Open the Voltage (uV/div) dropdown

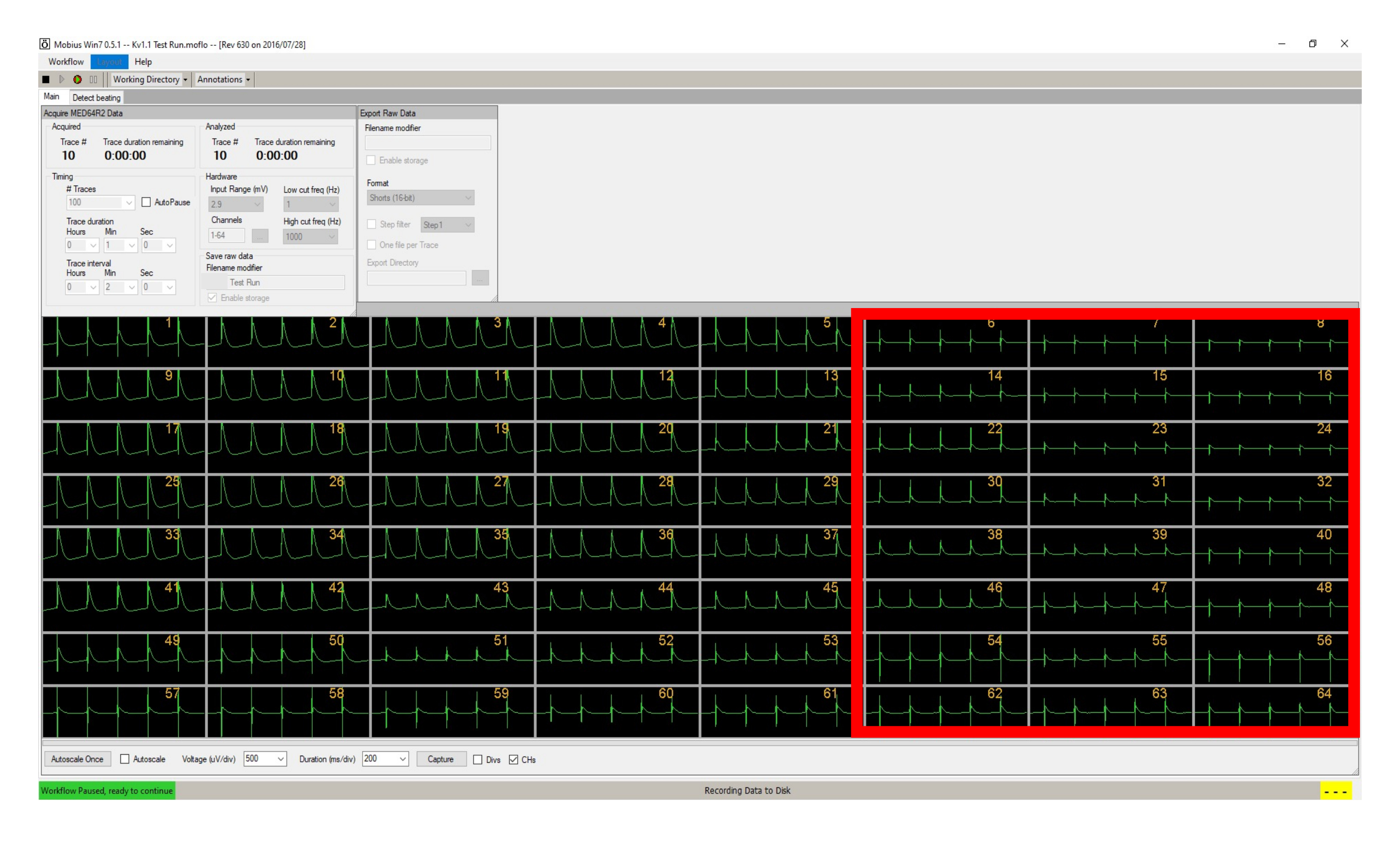pos(280,759)
